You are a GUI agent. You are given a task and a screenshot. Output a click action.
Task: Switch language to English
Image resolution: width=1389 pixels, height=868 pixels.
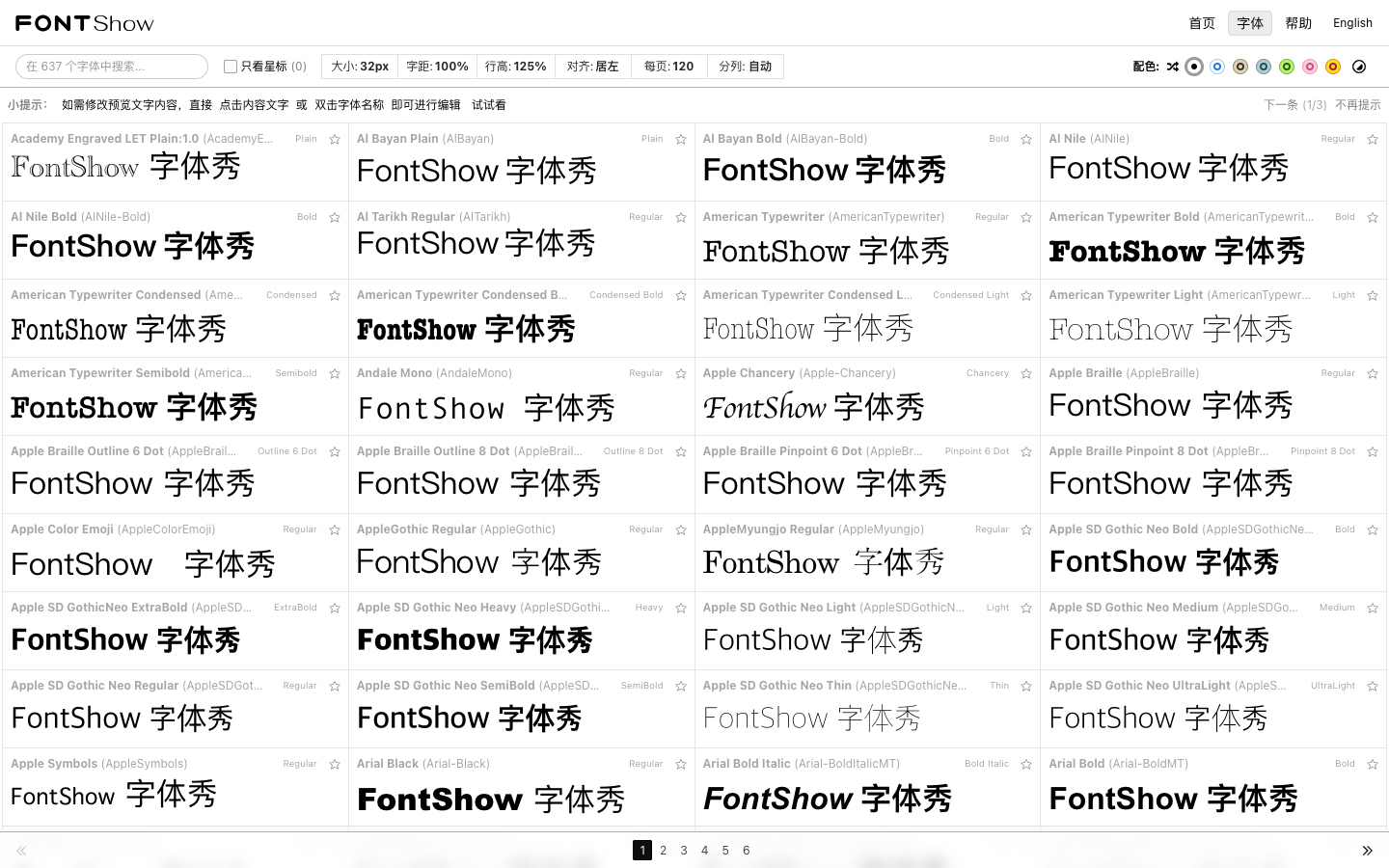[1352, 23]
